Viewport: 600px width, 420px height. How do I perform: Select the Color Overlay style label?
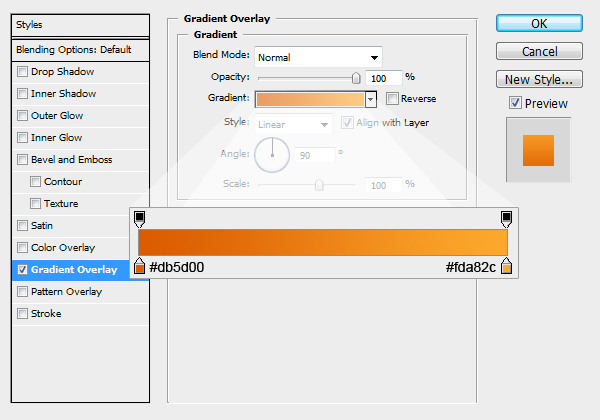tap(63, 248)
